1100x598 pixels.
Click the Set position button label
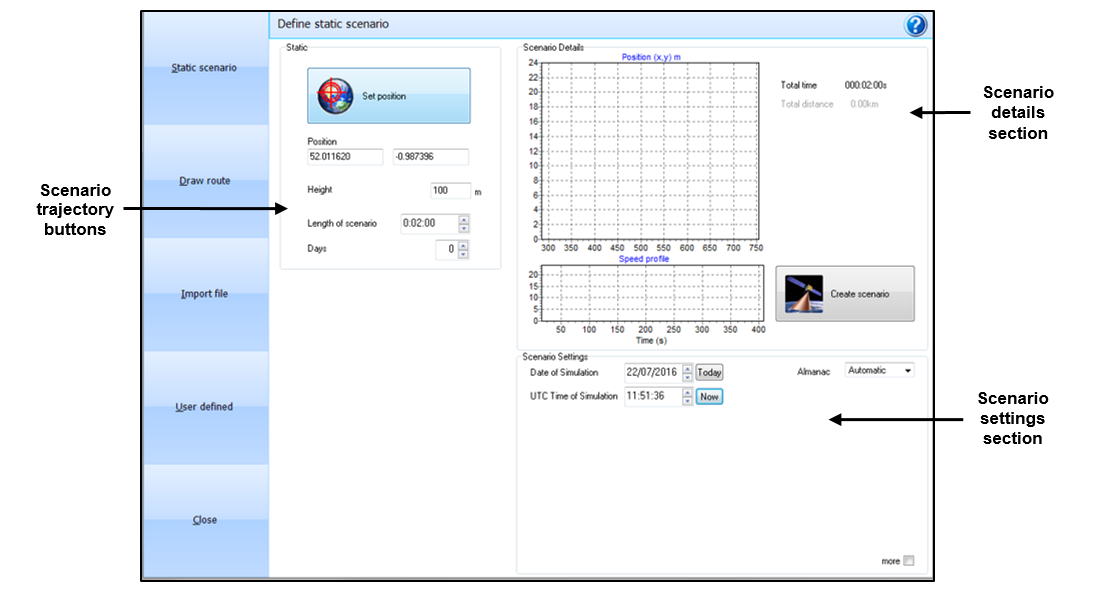point(384,96)
